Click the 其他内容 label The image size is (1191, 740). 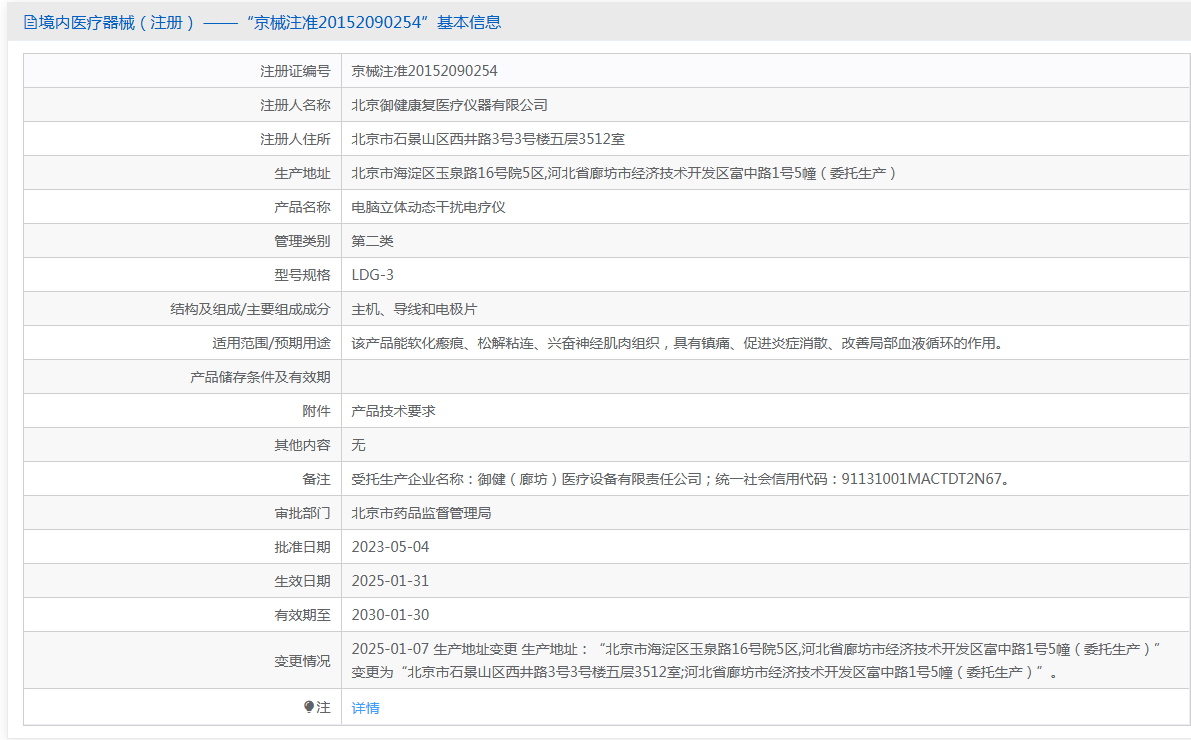(302, 444)
